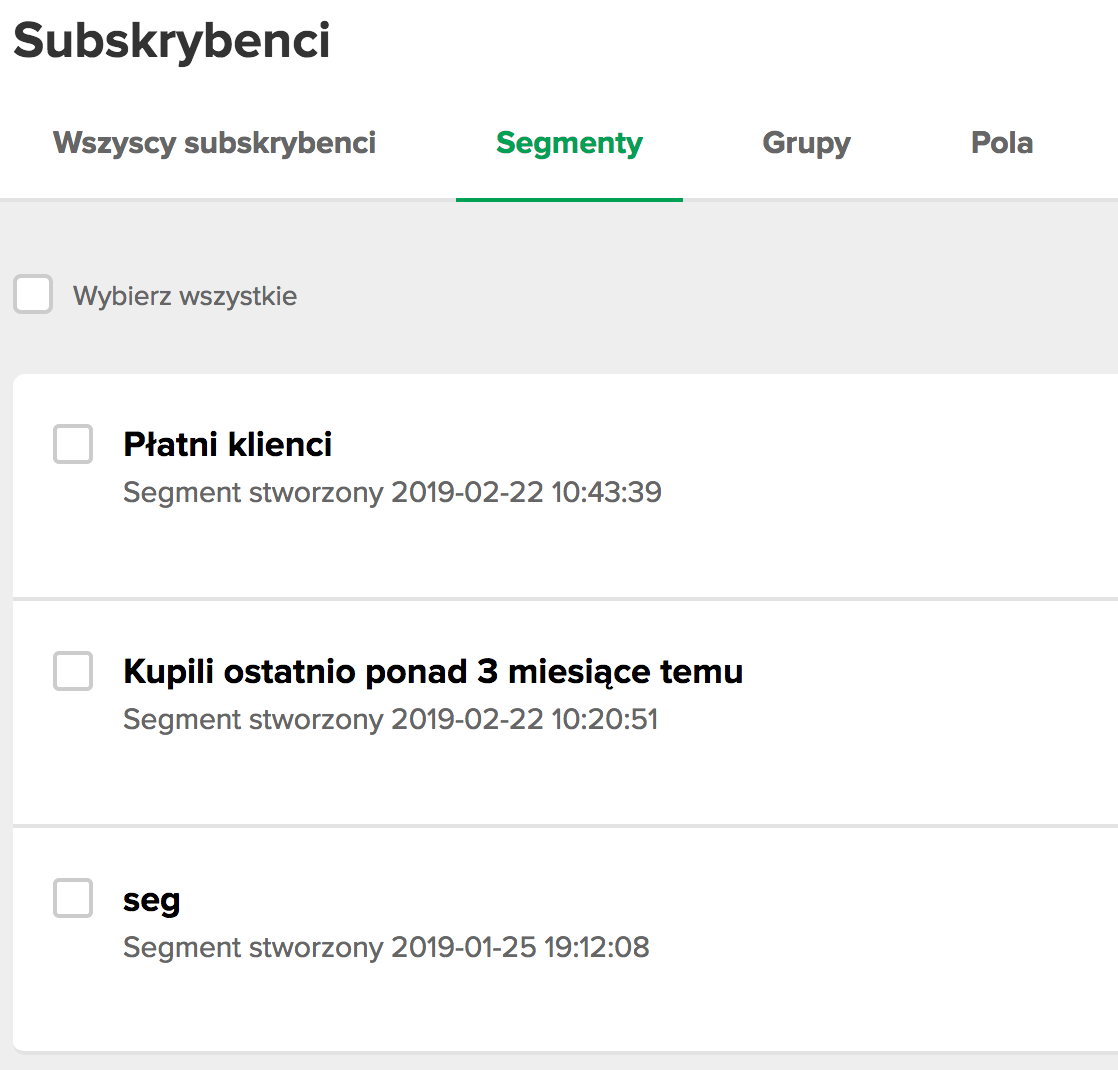The image size is (1118, 1070).
Task: Click the "Wybierz wszystkie" label text
Action: coord(183,295)
